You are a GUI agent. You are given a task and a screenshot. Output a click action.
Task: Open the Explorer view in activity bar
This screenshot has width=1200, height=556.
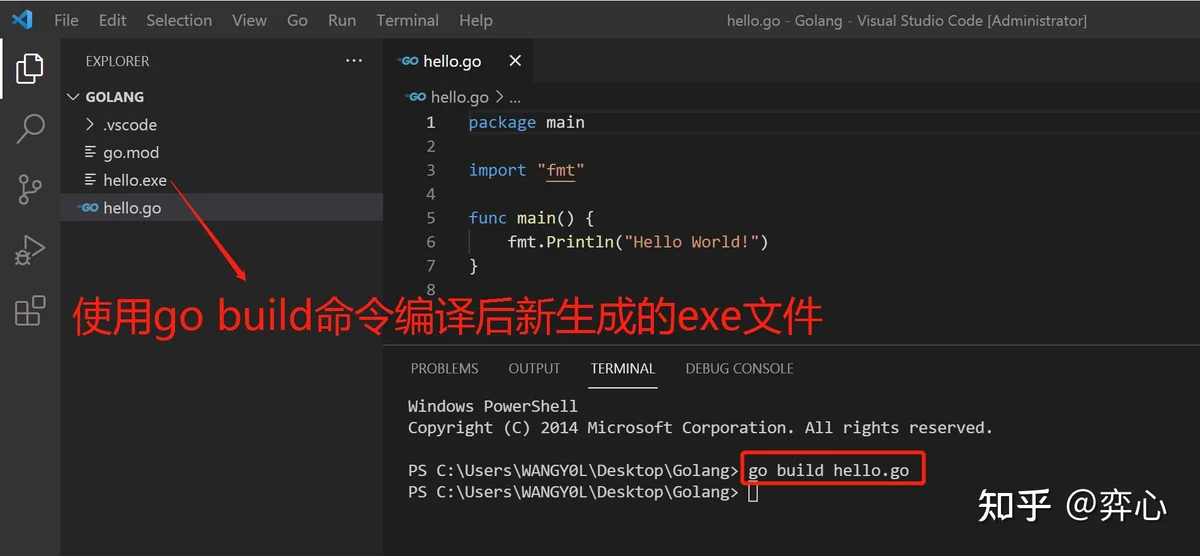30,68
